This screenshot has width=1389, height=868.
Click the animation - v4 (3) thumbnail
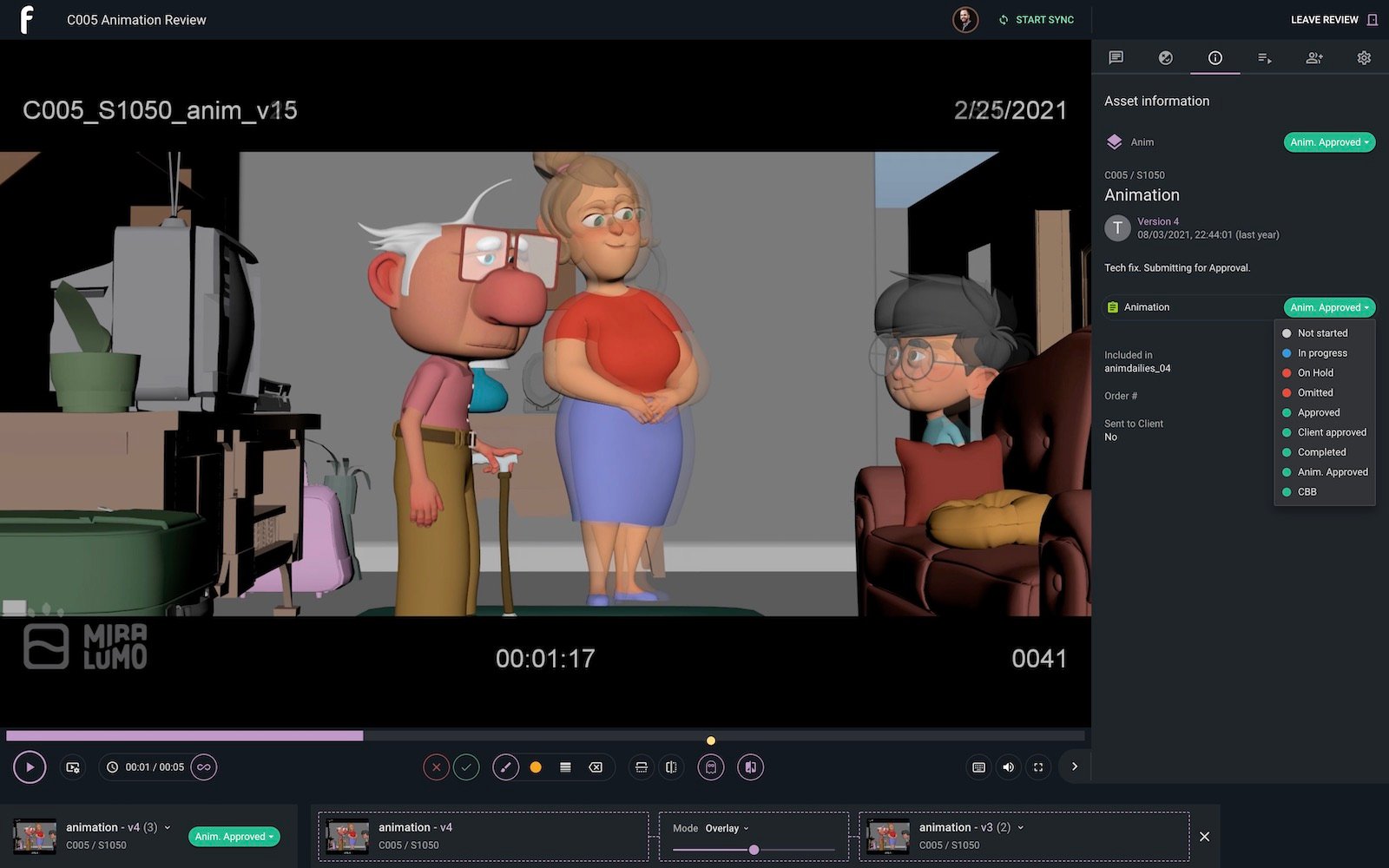pos(35,837)
